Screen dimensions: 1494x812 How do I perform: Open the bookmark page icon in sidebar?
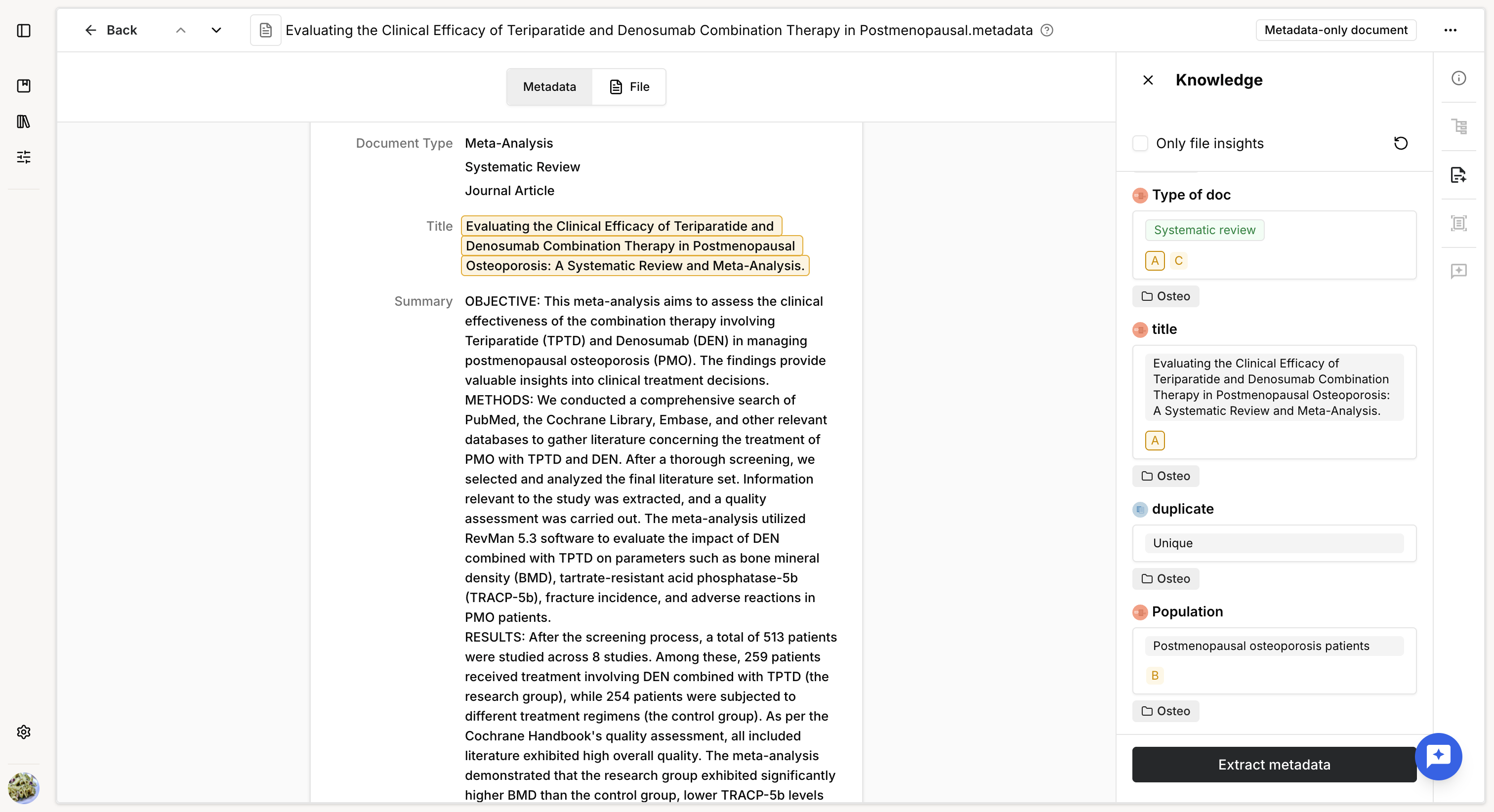point(24,86)
